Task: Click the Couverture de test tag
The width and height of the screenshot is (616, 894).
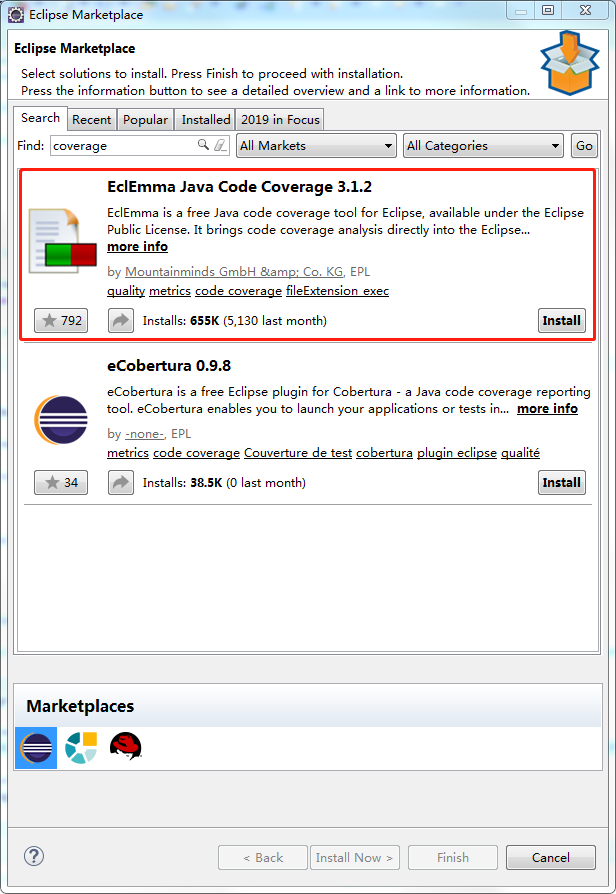Action: click(x=298, y=453)
